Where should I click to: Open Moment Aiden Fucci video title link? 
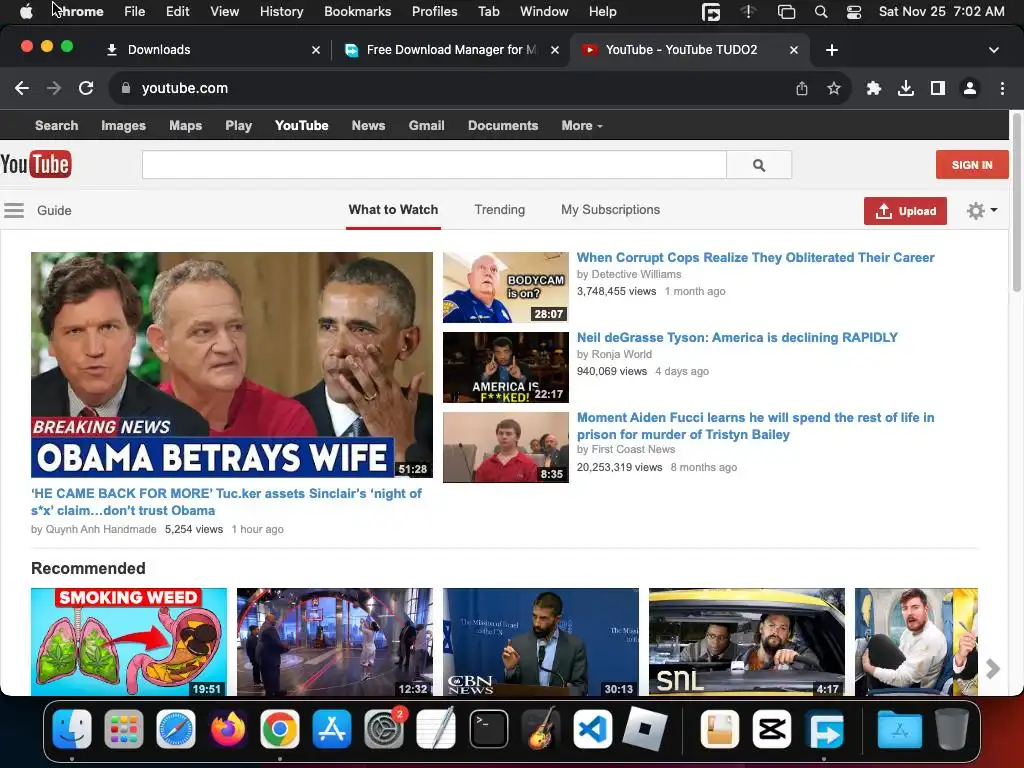(756, 426)
